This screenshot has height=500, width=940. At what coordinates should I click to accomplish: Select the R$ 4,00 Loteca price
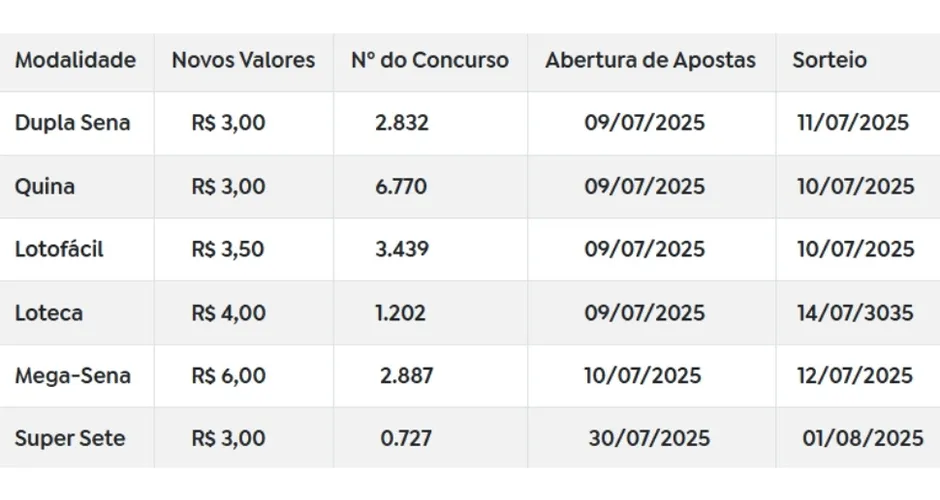(228, 312)
